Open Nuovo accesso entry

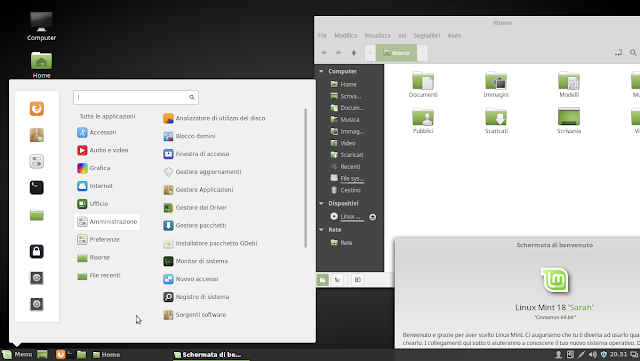click(x=191, y=279)
